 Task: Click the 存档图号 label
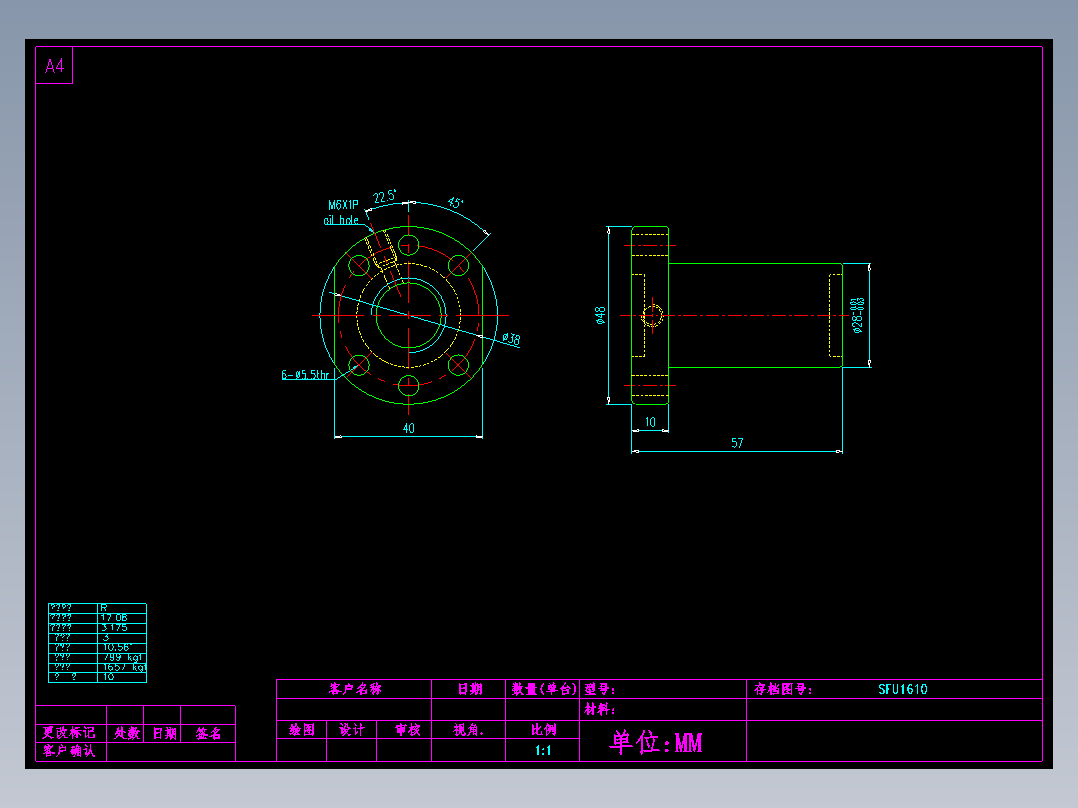click(x=783, y=689)
